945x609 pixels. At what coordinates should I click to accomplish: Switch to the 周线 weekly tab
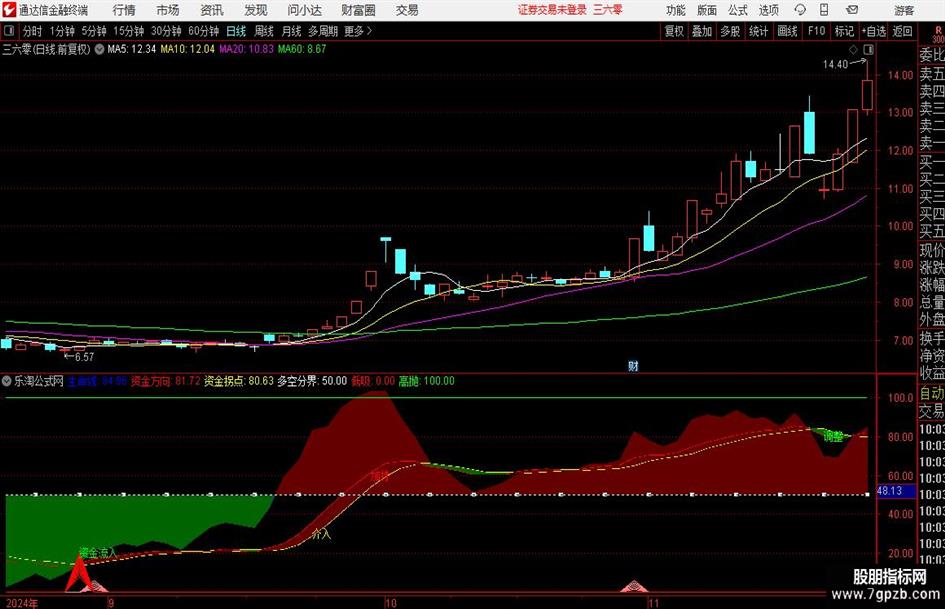264,31
